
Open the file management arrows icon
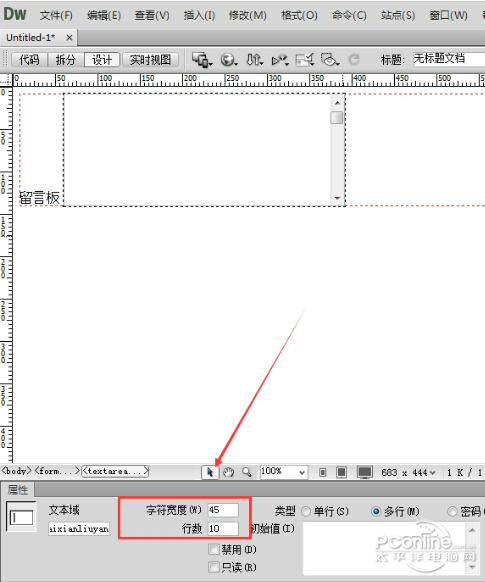255,59
